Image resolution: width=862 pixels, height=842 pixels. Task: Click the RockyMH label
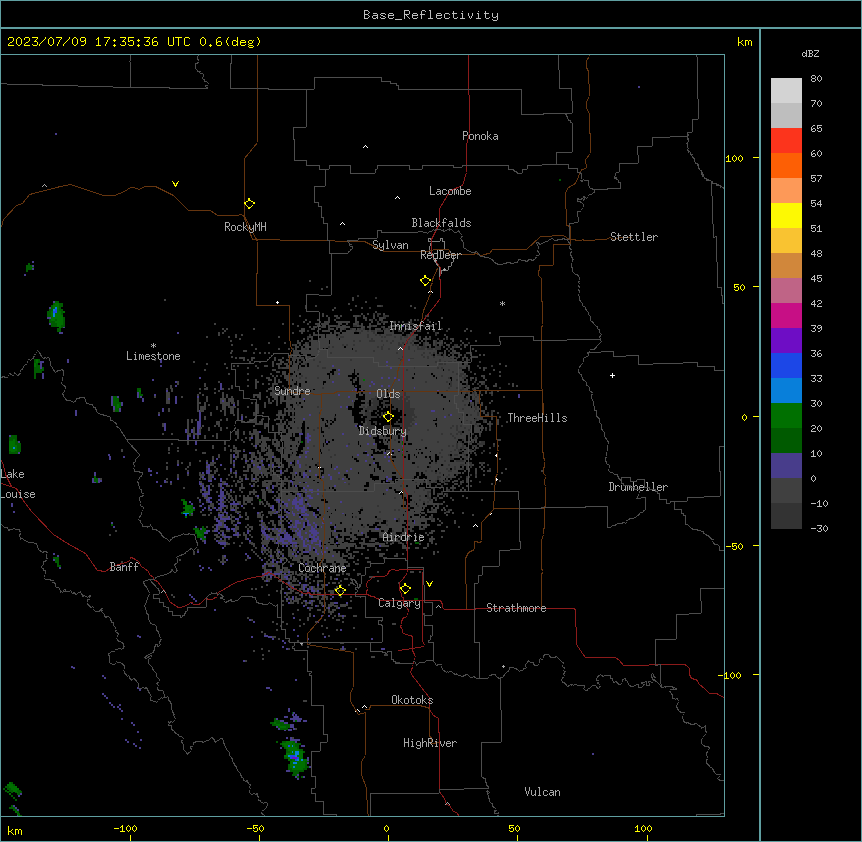tap(245, 227)
